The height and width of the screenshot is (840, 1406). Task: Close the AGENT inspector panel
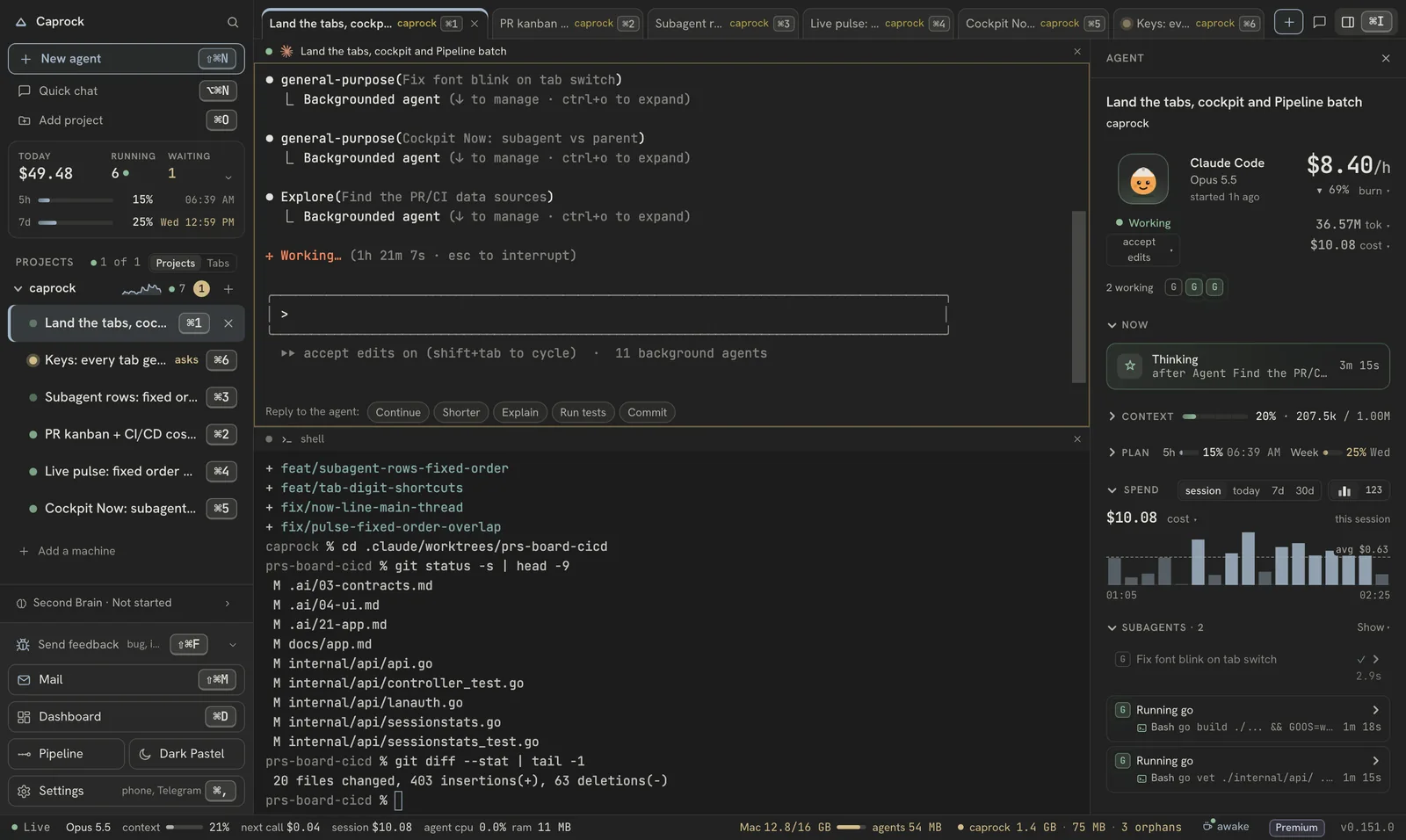[1386, 59]
